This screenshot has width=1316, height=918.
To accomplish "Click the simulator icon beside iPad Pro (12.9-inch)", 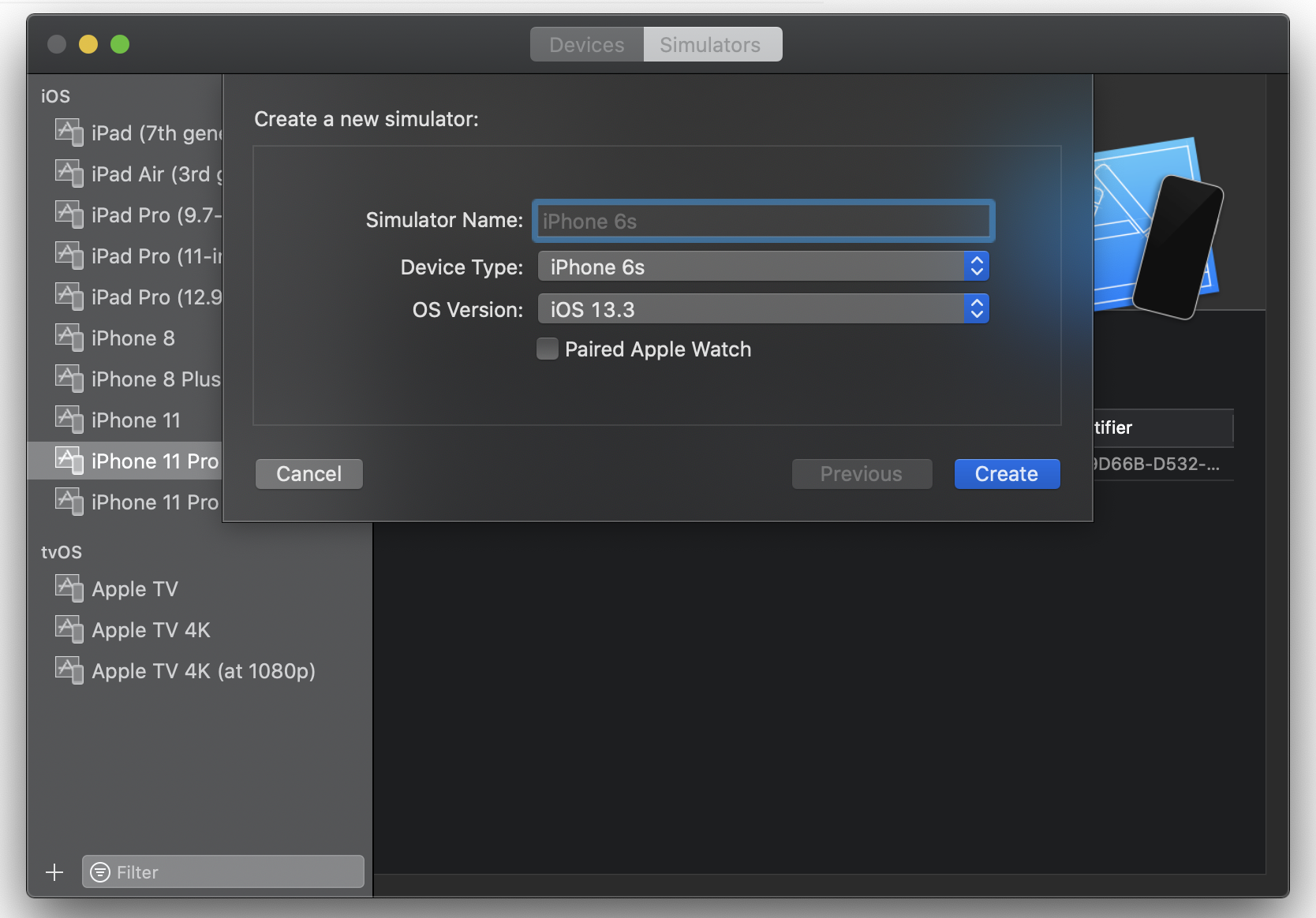I will (69, 297).
